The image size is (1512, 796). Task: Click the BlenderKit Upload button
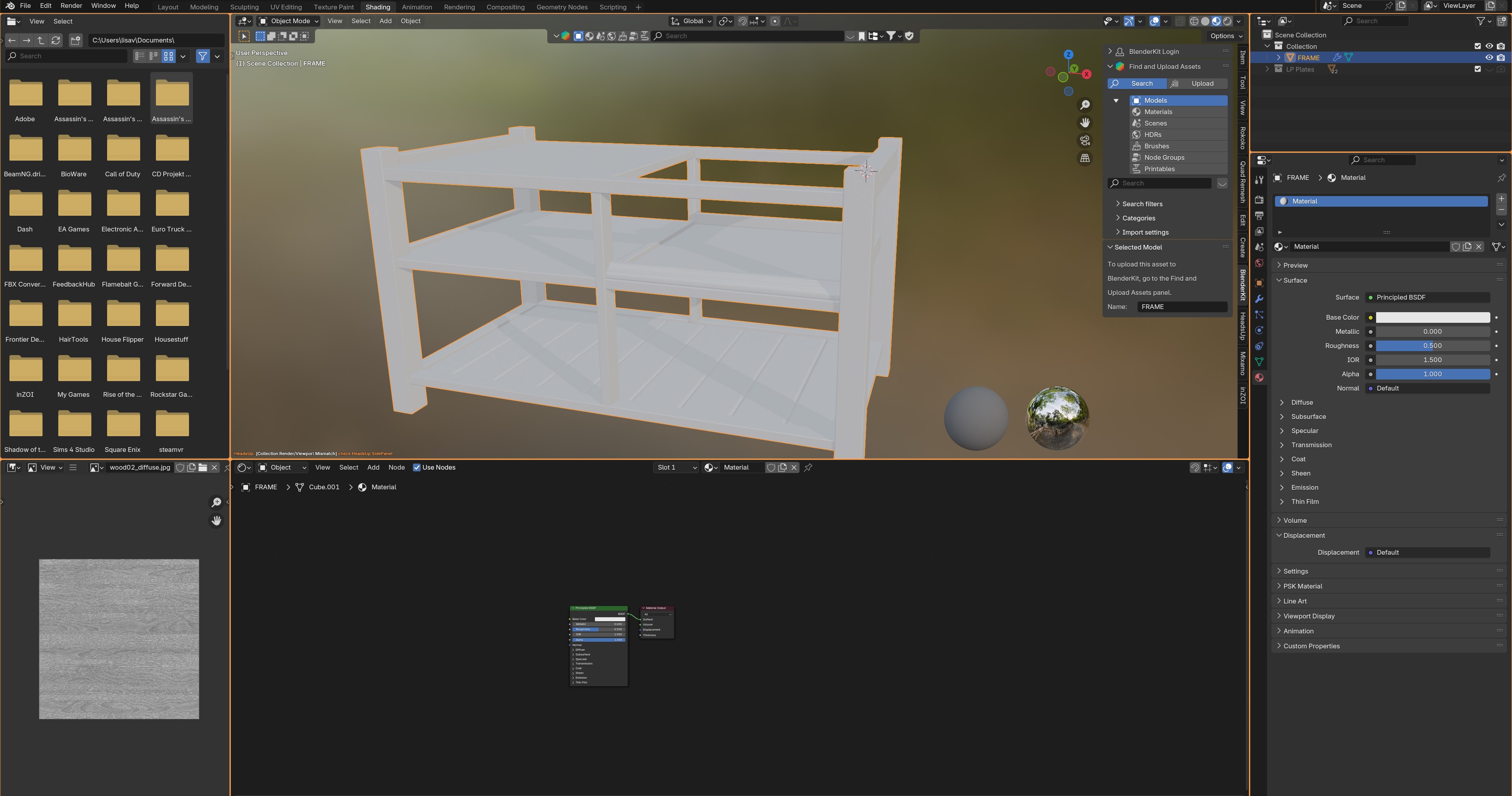click(x=1197, y=83)
